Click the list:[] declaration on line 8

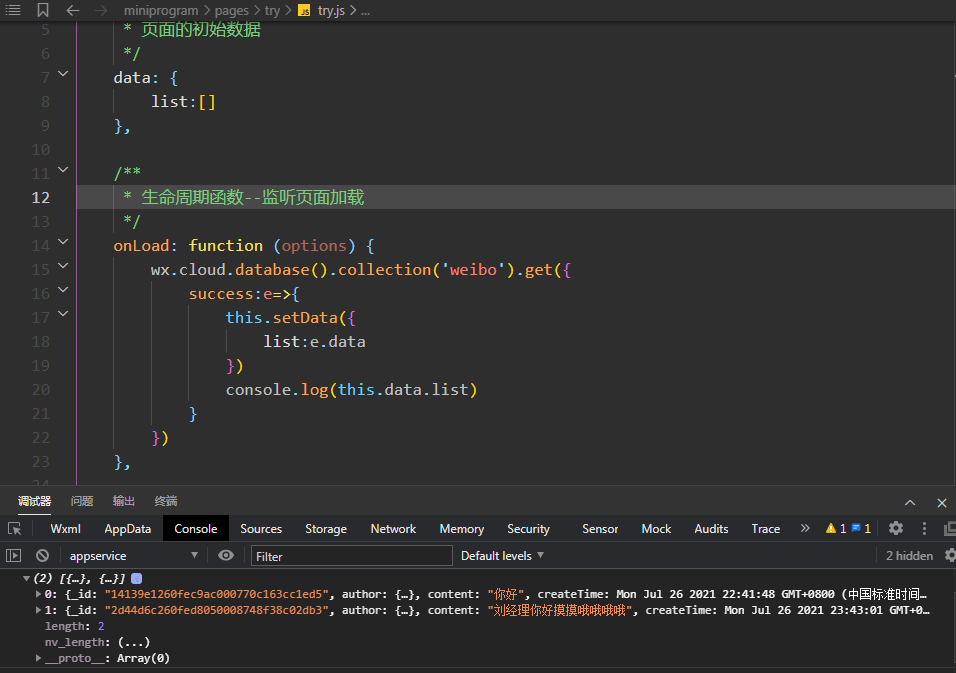(184, 101)
